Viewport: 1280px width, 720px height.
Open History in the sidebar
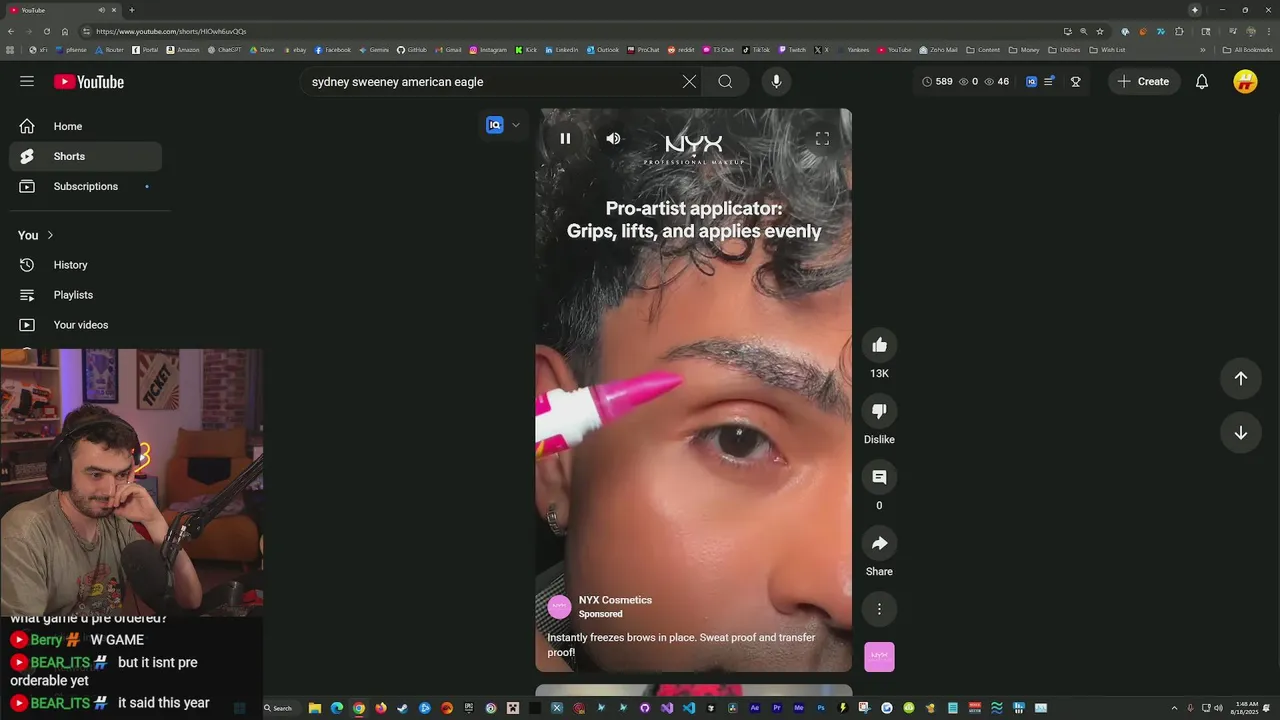(x=86, y=265)
